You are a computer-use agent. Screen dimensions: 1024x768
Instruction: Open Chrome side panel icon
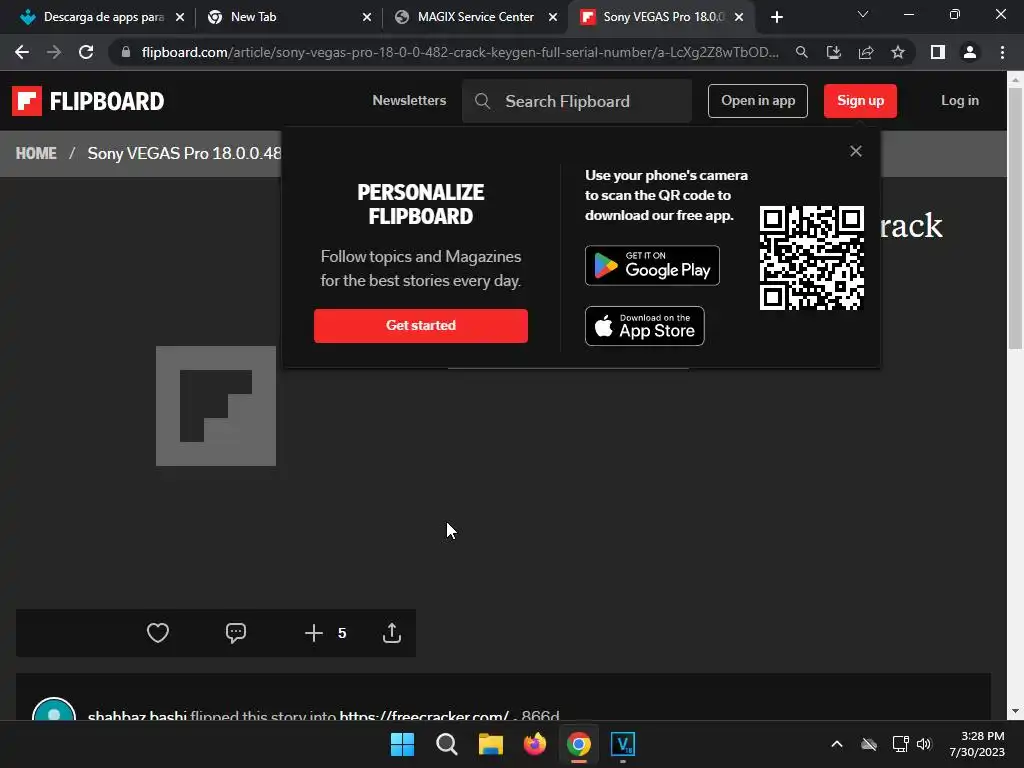coord(938,52)
